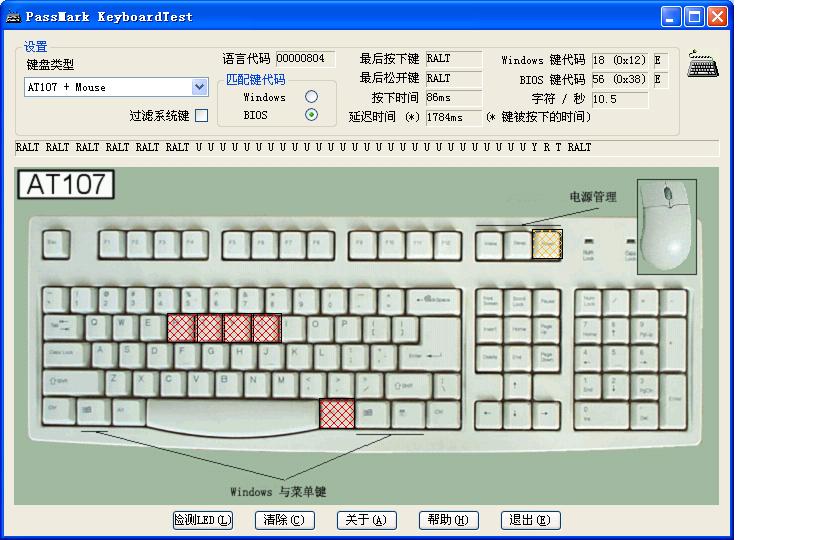840x540 pixels.
Task: Click the 按下时间 value 86ms
Action: [454, 98]
